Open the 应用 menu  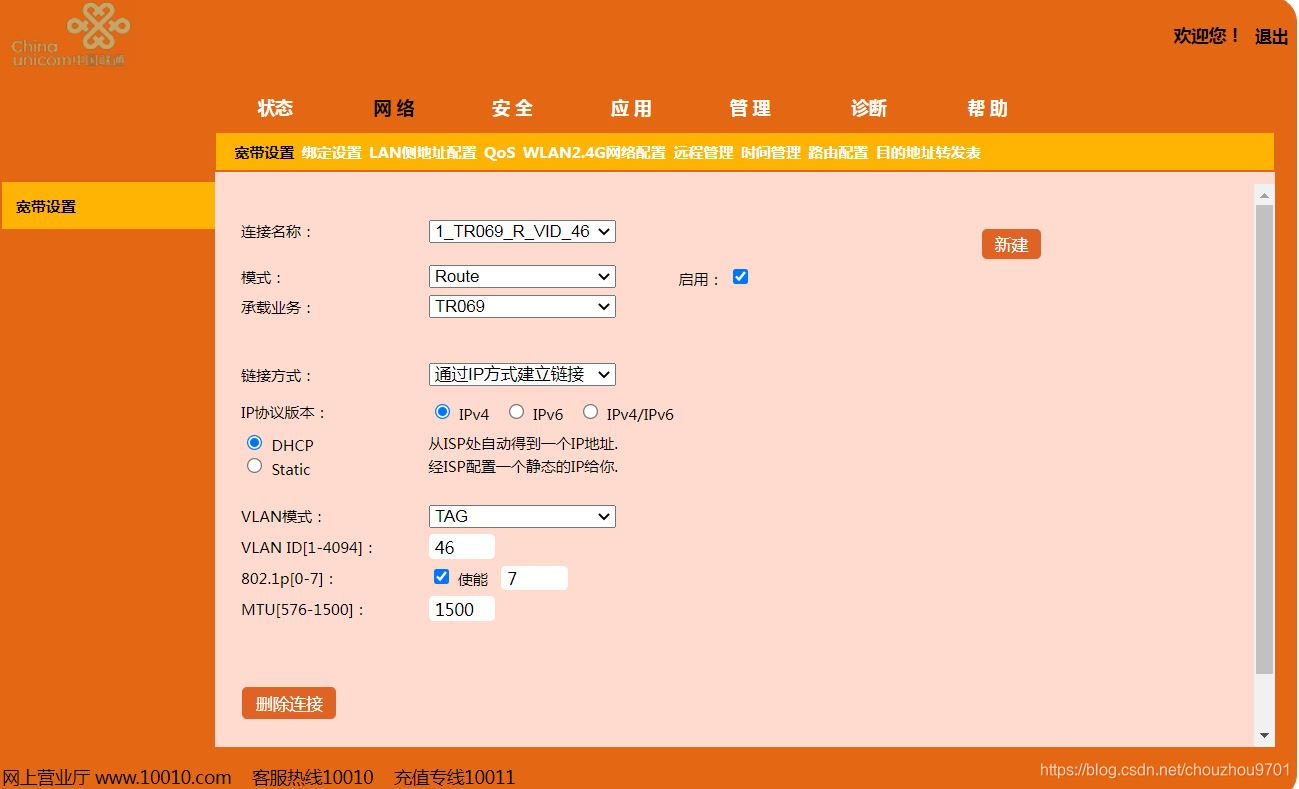[x=631, y=108]
